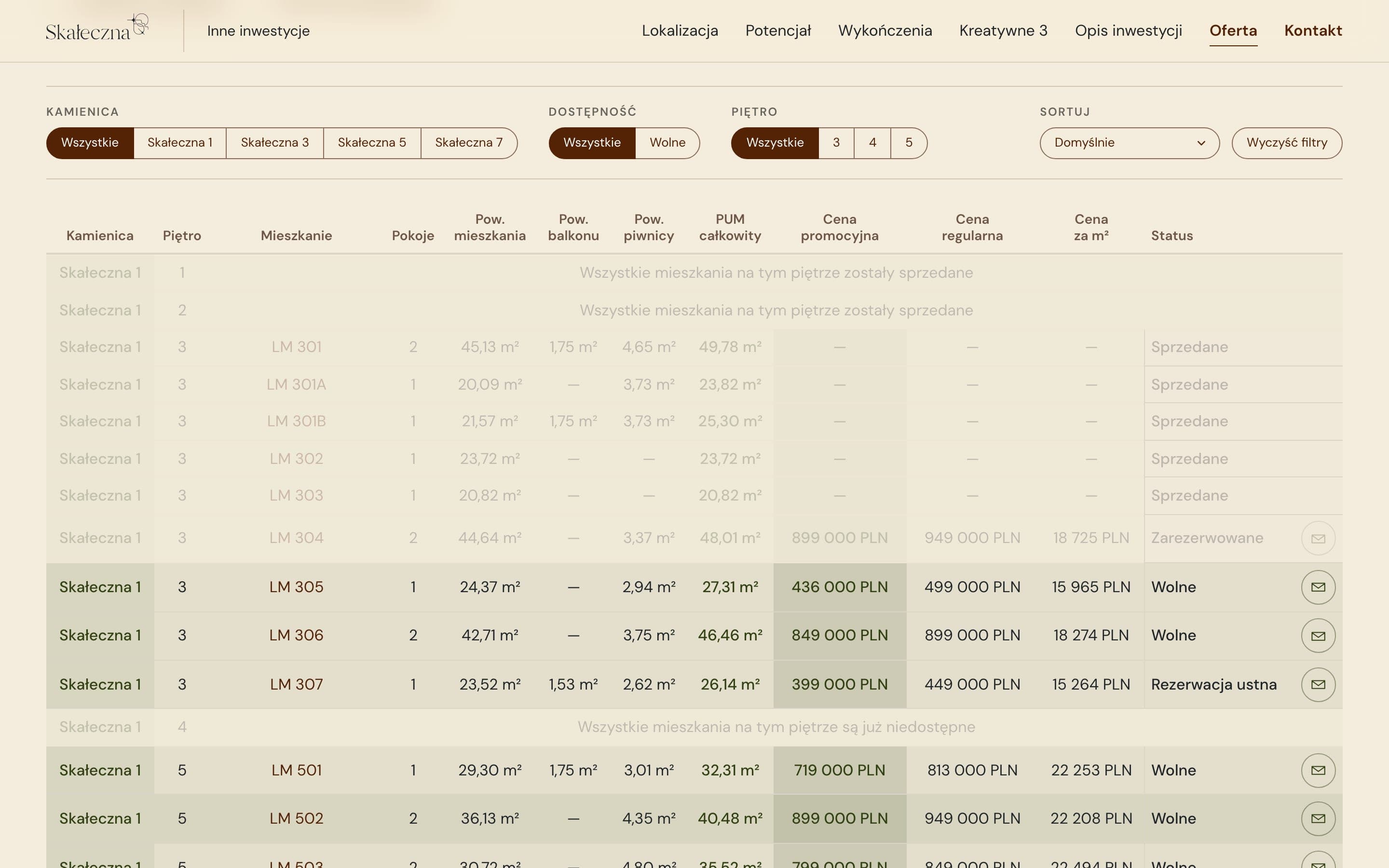Open the Domyślnie sort dropdown

coord(1130,143)
